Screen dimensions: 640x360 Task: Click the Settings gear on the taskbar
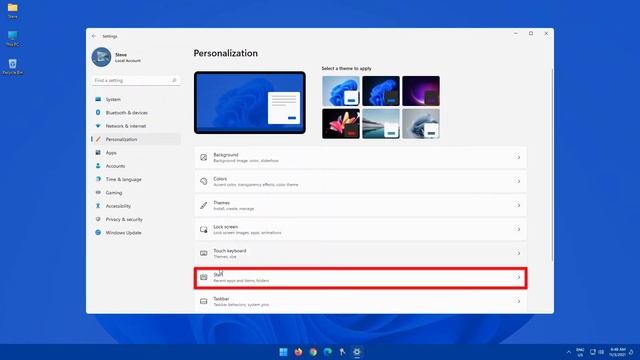(x=357, y=352)
